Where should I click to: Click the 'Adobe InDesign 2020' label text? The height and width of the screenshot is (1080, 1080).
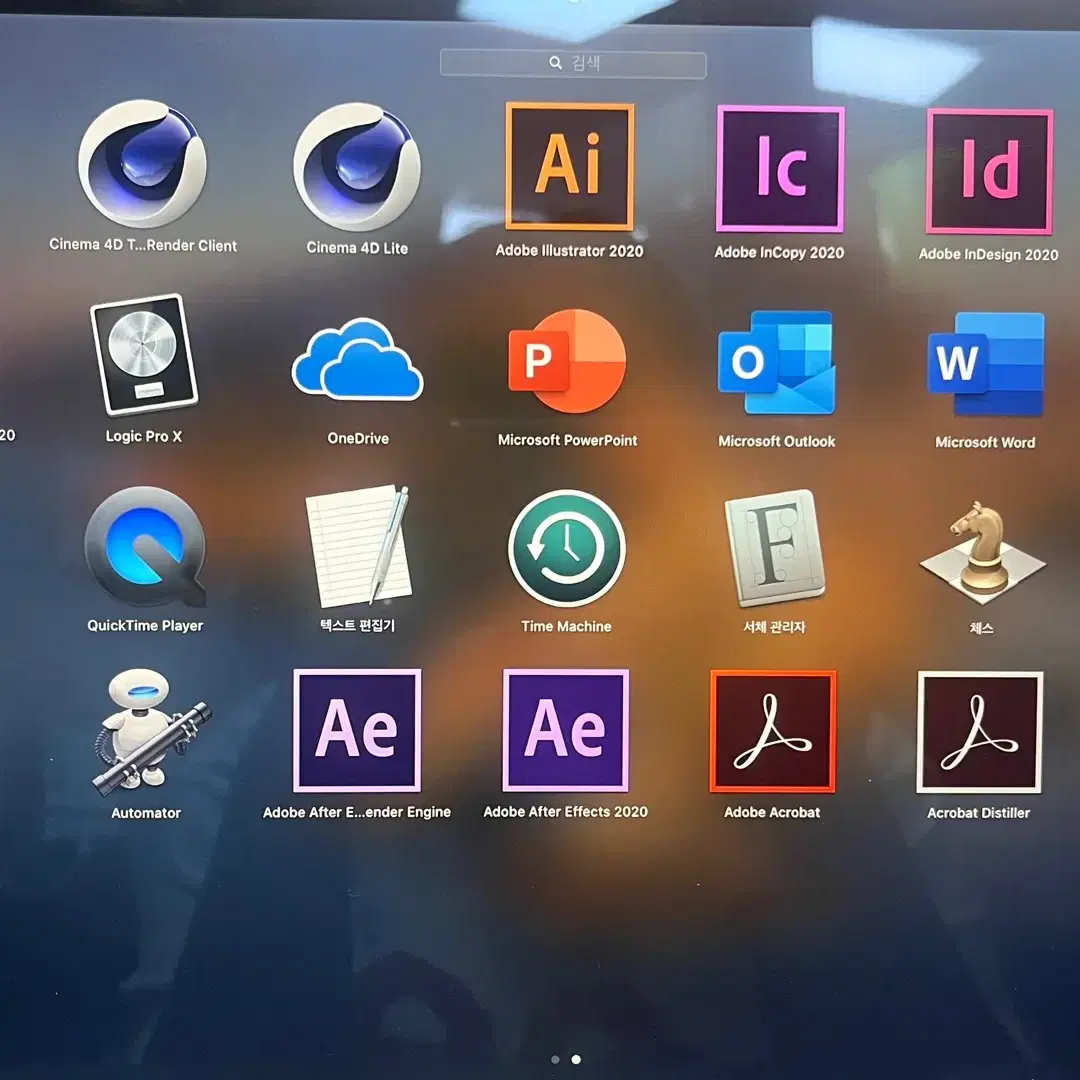click(x=988, y=254)
